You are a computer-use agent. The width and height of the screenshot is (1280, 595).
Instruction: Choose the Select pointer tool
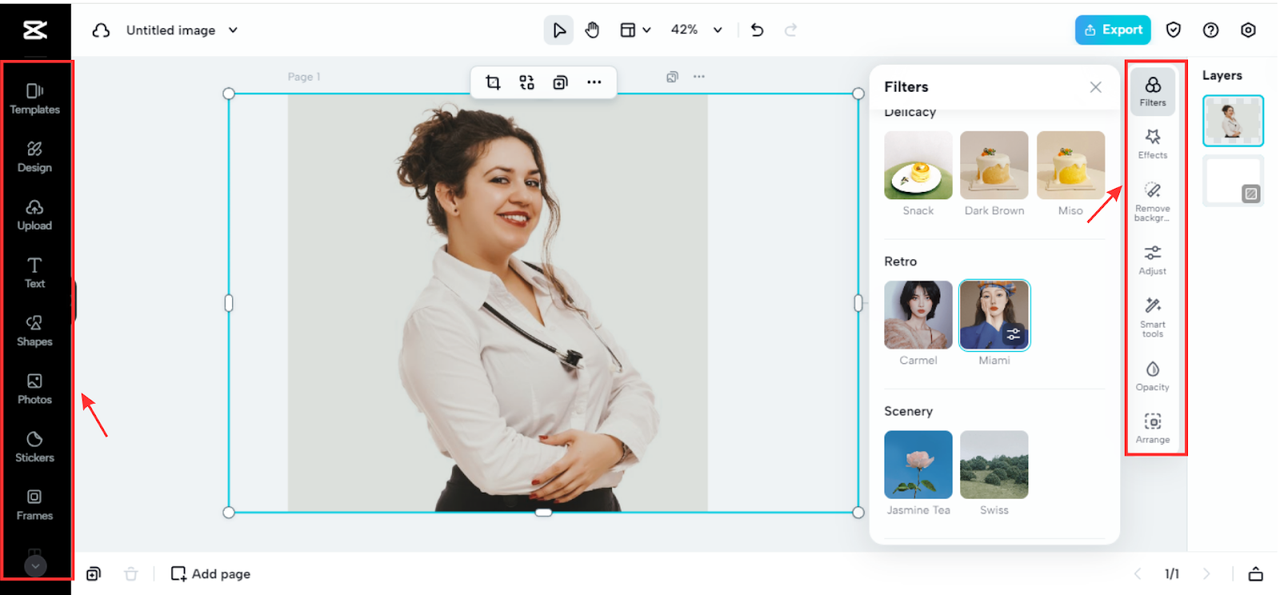559,30
